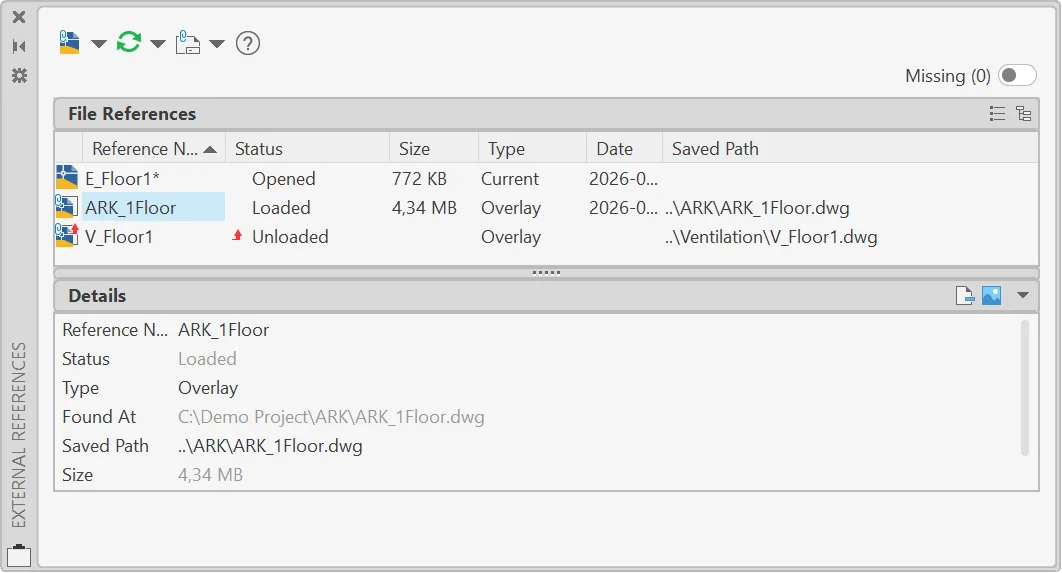Collapse the Details pane with the arrow
This screenshot has height=573, width=1062.
pyautogui.click(x=1023, y=295)
